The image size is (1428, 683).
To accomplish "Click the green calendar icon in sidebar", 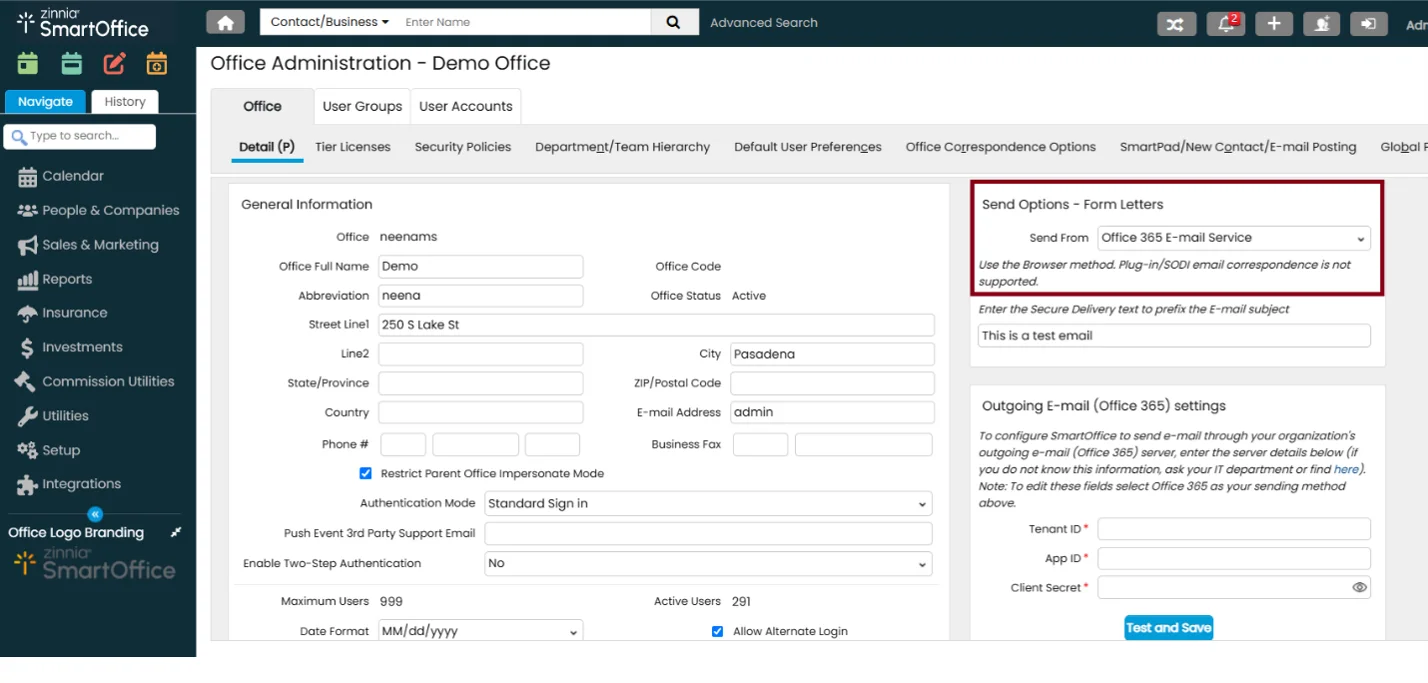I will [28, 64].
